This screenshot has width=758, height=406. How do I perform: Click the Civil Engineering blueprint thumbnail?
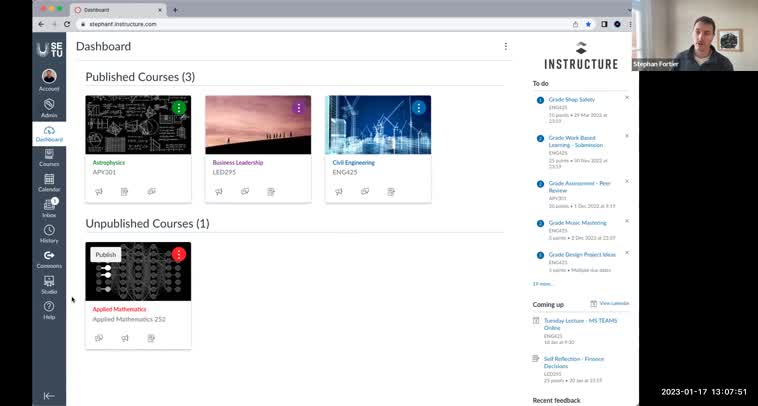pos(378,125)
